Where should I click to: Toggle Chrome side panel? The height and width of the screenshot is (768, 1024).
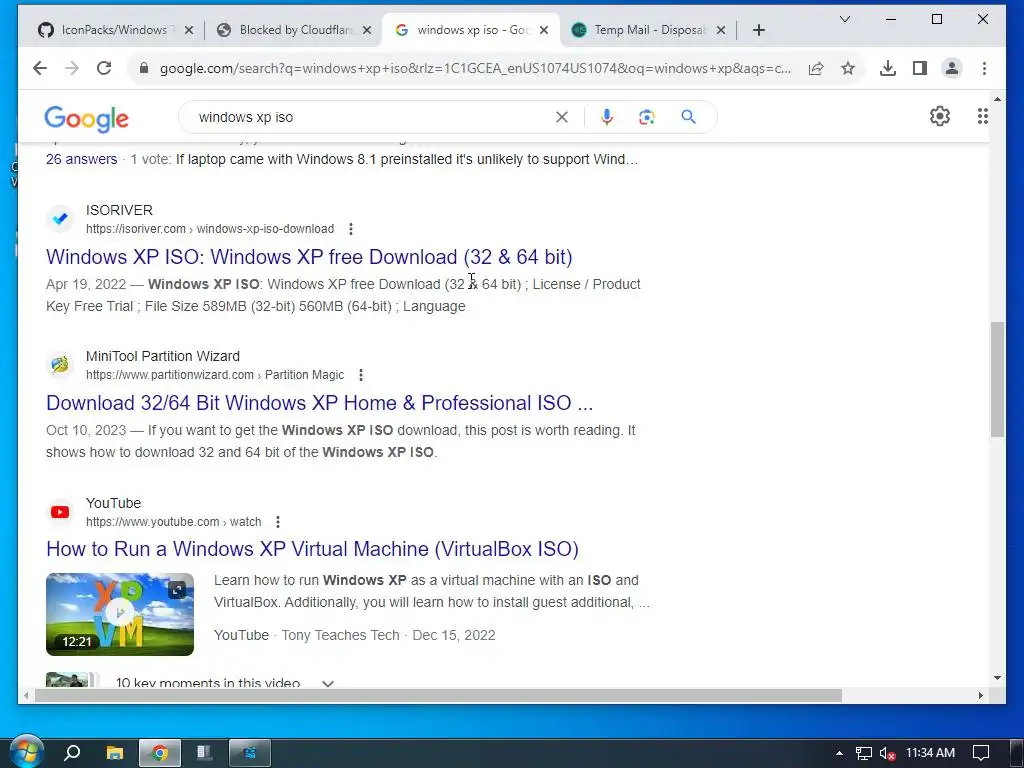tap(920, 68)
